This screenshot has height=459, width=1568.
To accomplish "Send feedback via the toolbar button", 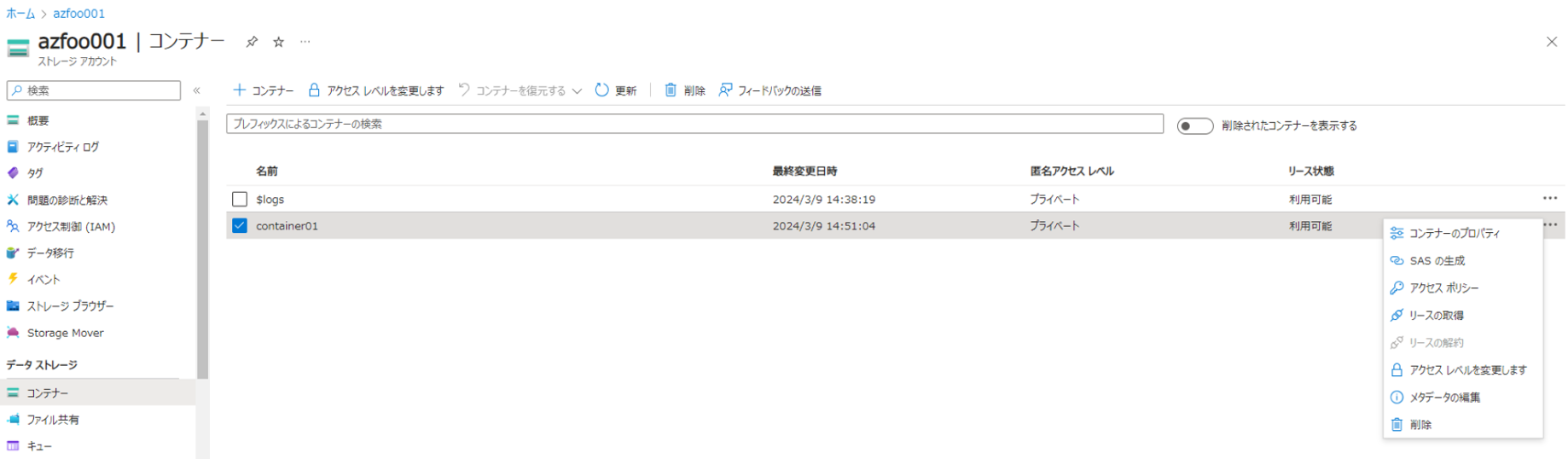I will [x=769, y=90].
